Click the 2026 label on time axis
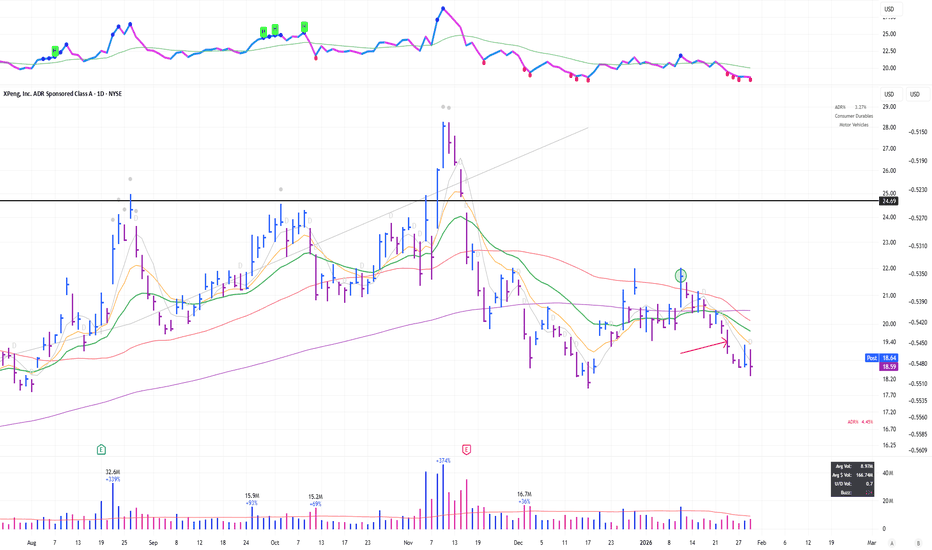The width and height of the screenshot is (932, 550). 646,543
